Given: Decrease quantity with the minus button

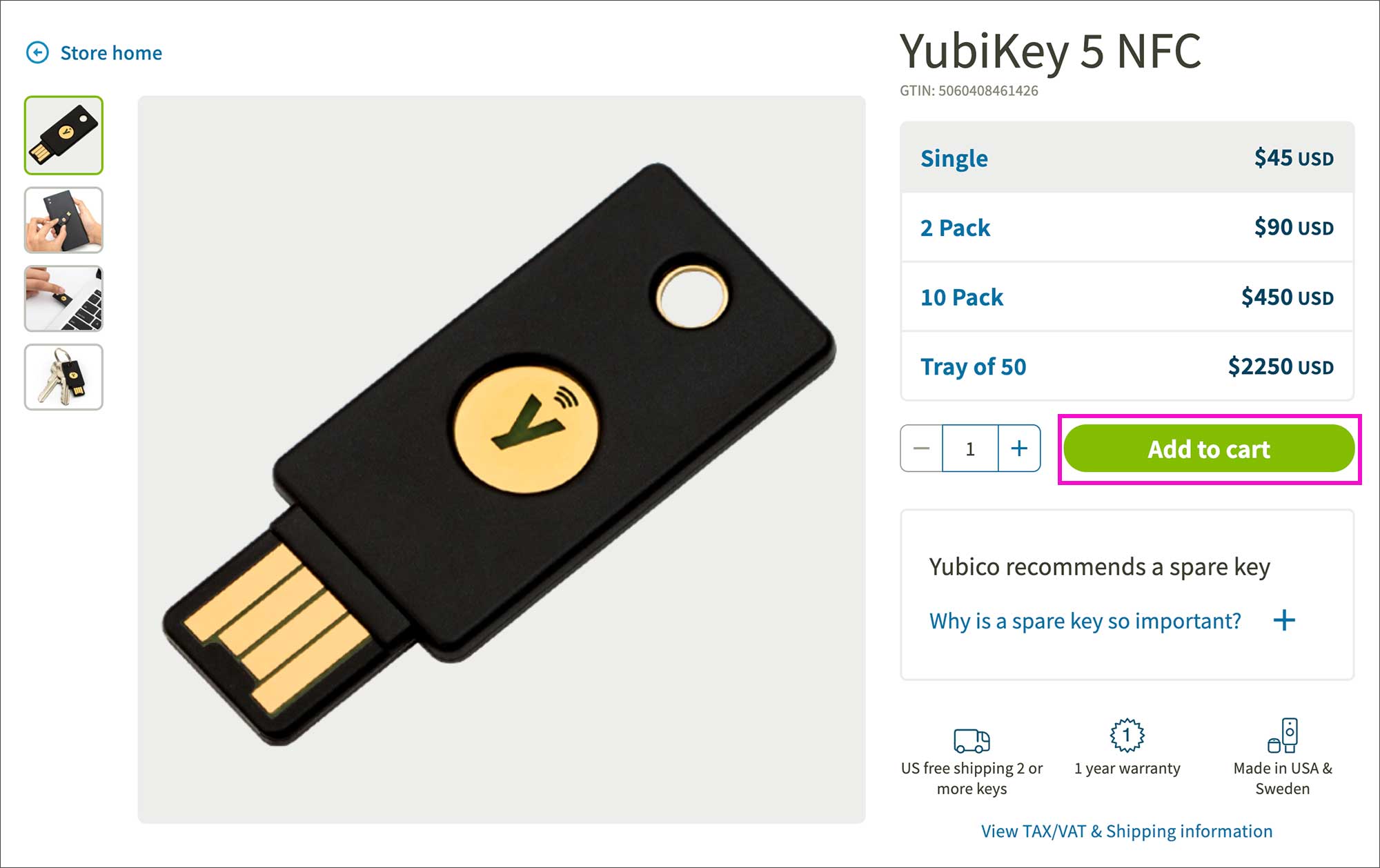Looking at the screenshot, I should [x=921, y=448].
